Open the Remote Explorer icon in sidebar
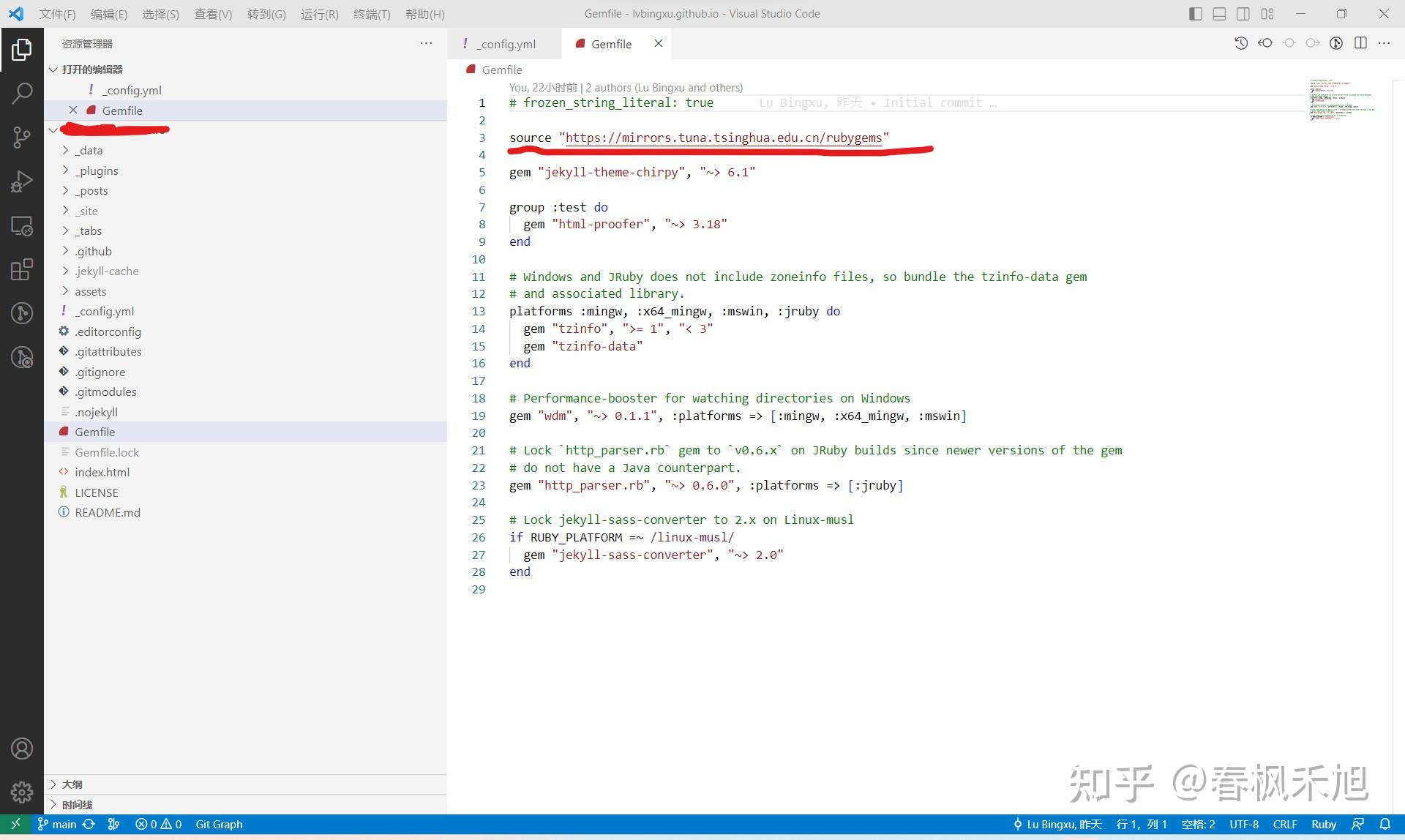This screenshot has width=1405, height=840. pyautogui.click(x=22, y=226)
